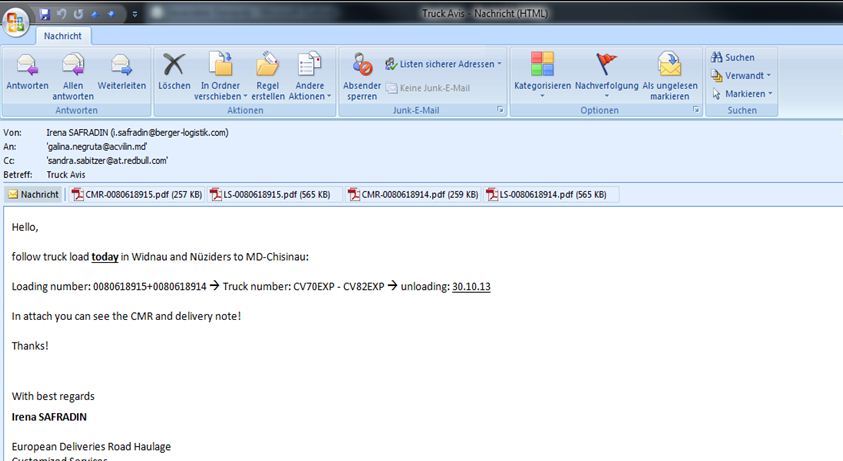Open Verwandt dropdown
The width and height of the screenshot is (843, 461).
coord(741,76)
